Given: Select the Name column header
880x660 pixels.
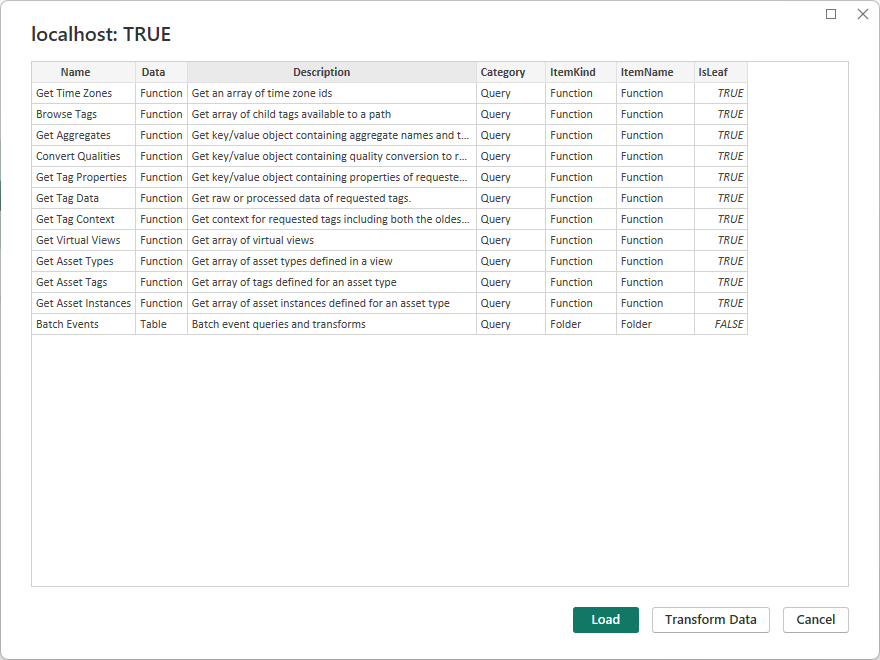Looking at the screenshot, I should click(x=75, y=72).
